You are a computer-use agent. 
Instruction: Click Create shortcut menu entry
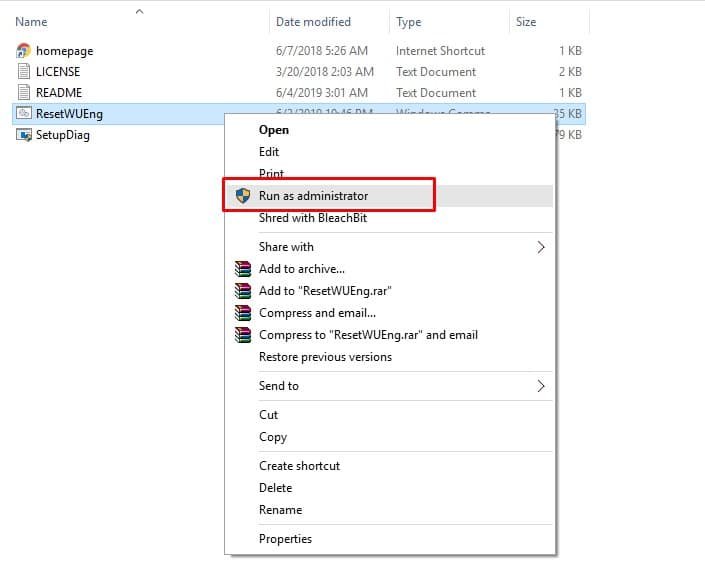299,466
